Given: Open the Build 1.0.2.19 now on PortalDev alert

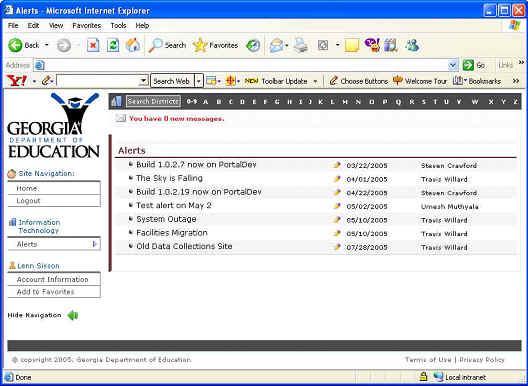Looking at the screenshot, I should (199, 192).
